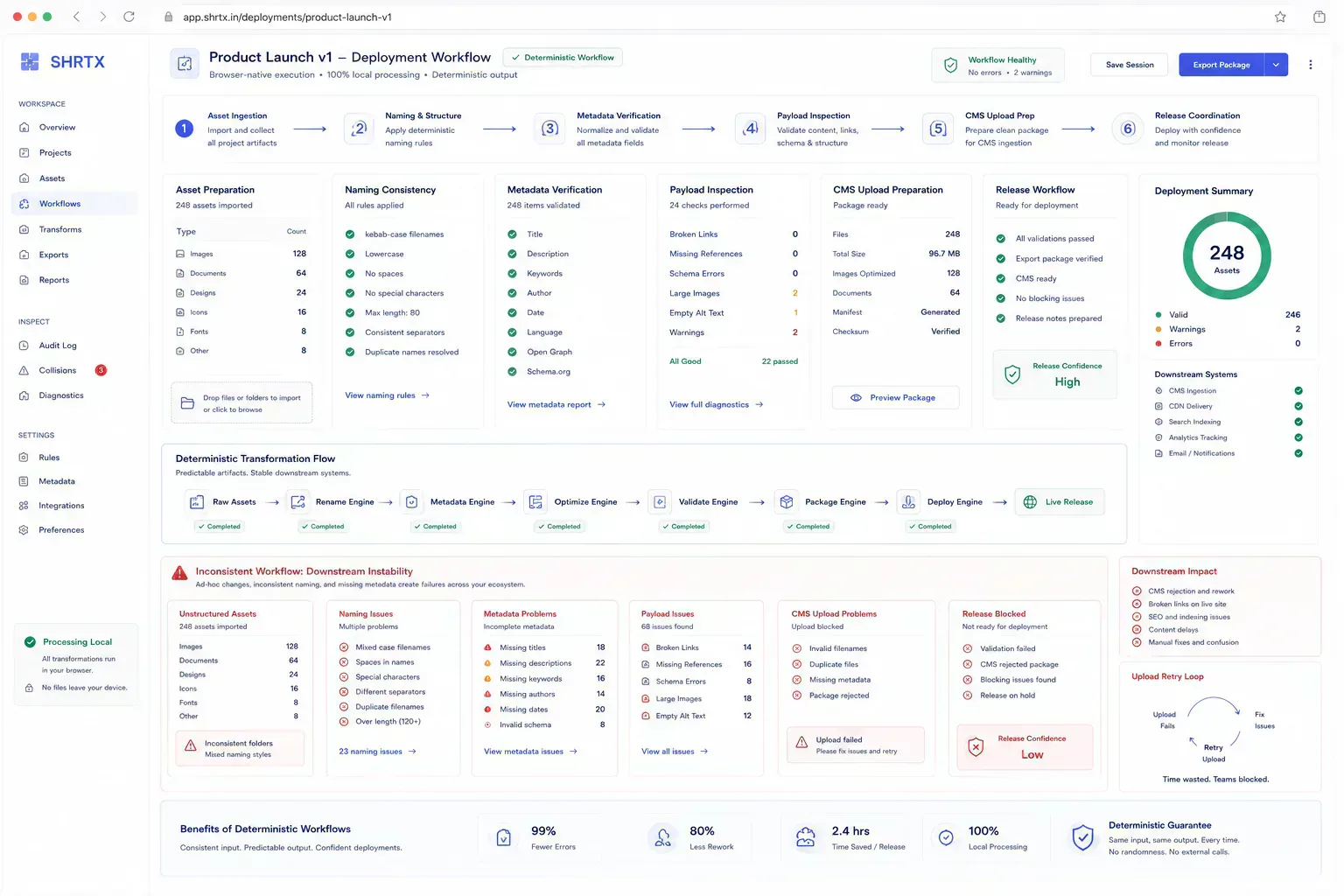Click the 99% Fewer Errors icon

pyautogui.click(x=503, y=837)
